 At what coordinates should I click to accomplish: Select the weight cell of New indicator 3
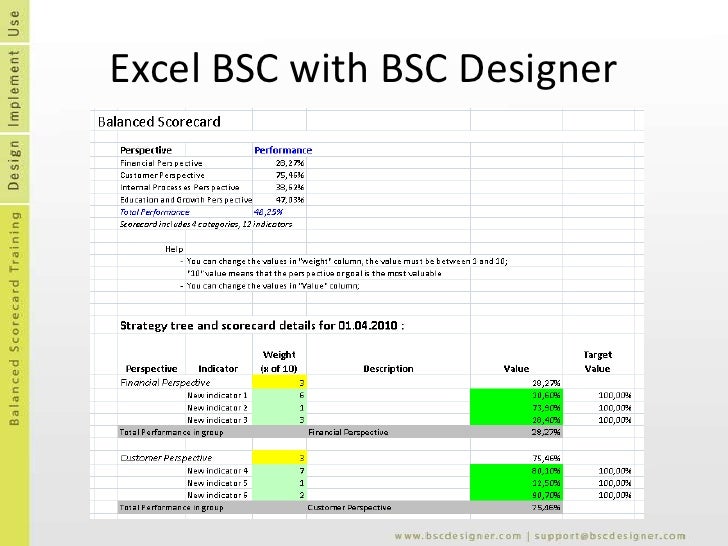[280, 420]
